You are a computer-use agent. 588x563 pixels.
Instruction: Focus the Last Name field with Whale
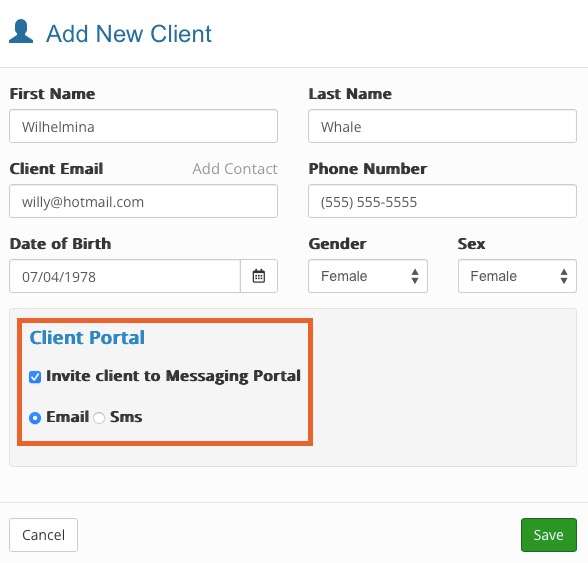click(442, 126)
